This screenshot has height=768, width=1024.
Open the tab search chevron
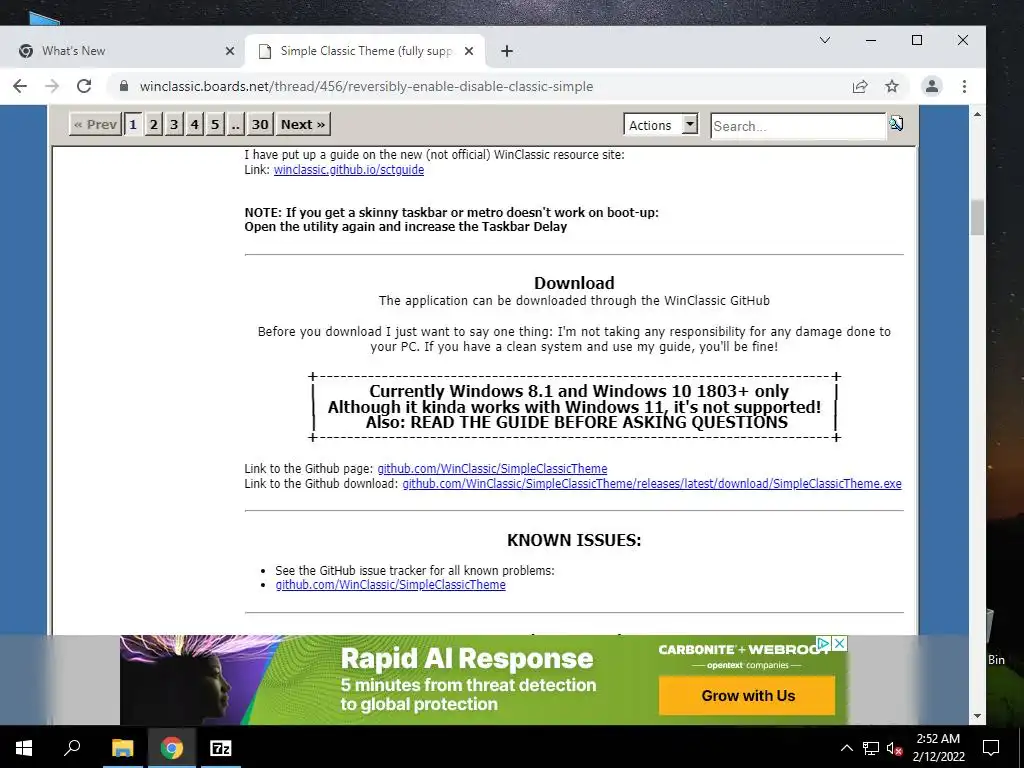(825, 40)
